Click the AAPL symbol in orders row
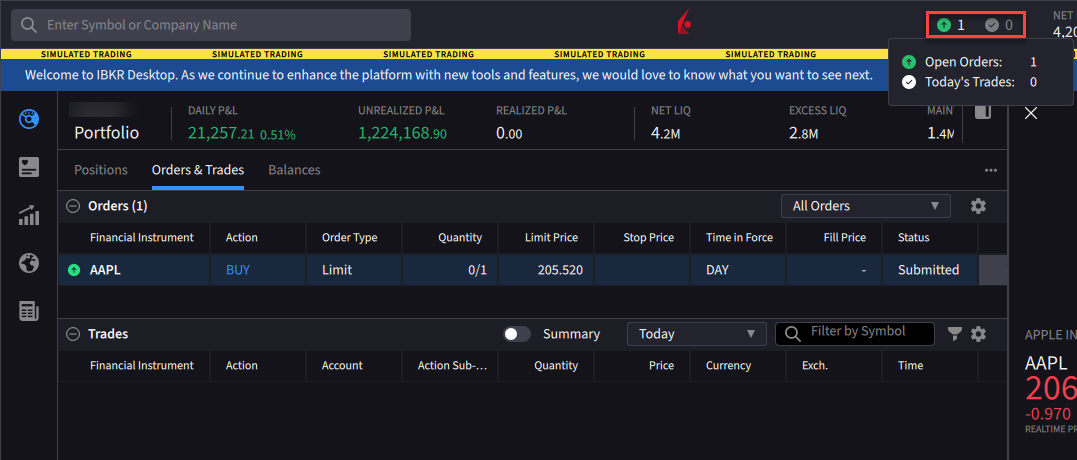The height and width of the screenshot is (460, 1077). click(x=105, y=271)
